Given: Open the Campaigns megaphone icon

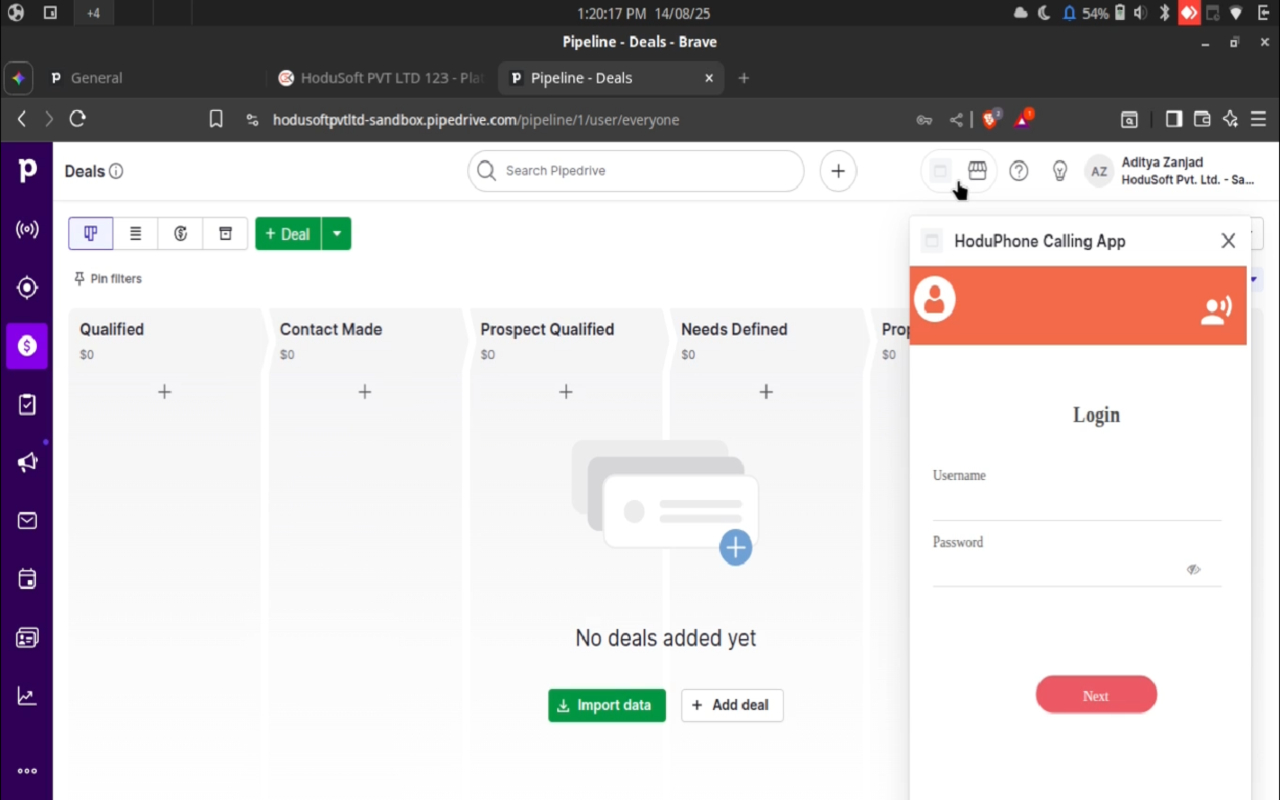Looking at the screenshot, I should (x=27, y=462).
